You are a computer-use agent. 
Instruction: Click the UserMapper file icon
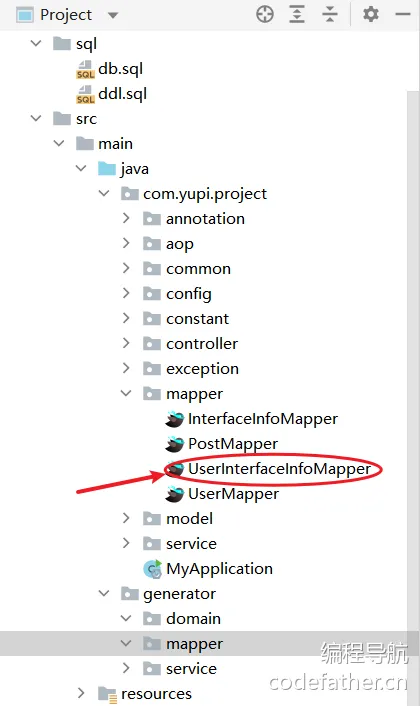(x=175, y=494)
